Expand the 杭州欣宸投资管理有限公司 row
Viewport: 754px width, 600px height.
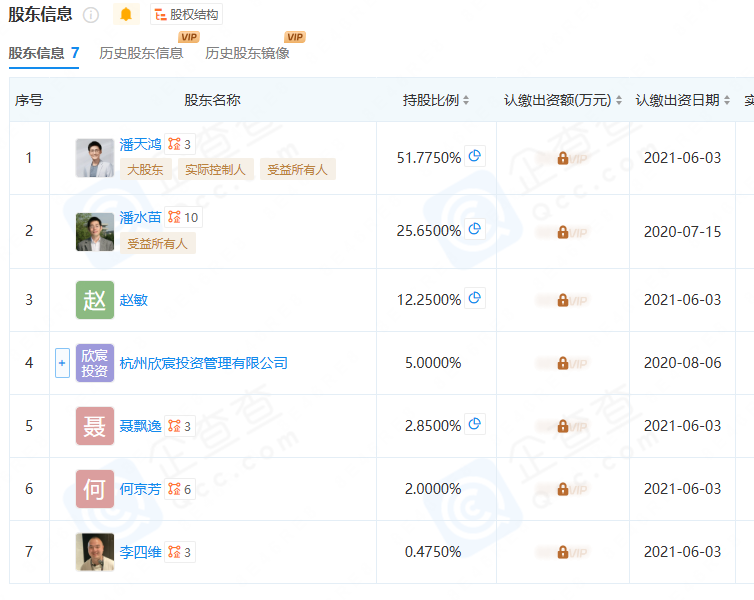(62, 363)
